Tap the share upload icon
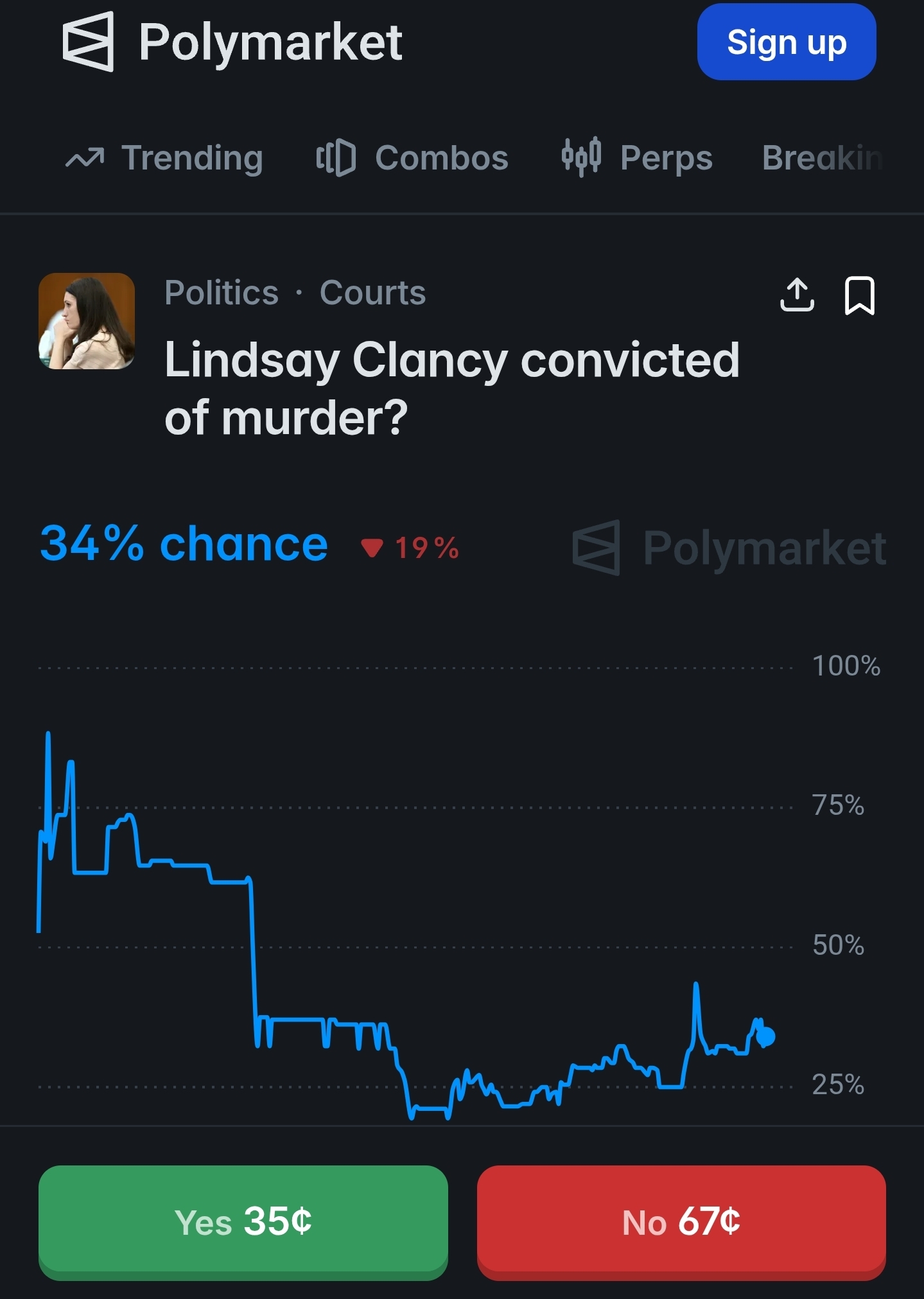 pyautogui.click(x=797, y=295)
